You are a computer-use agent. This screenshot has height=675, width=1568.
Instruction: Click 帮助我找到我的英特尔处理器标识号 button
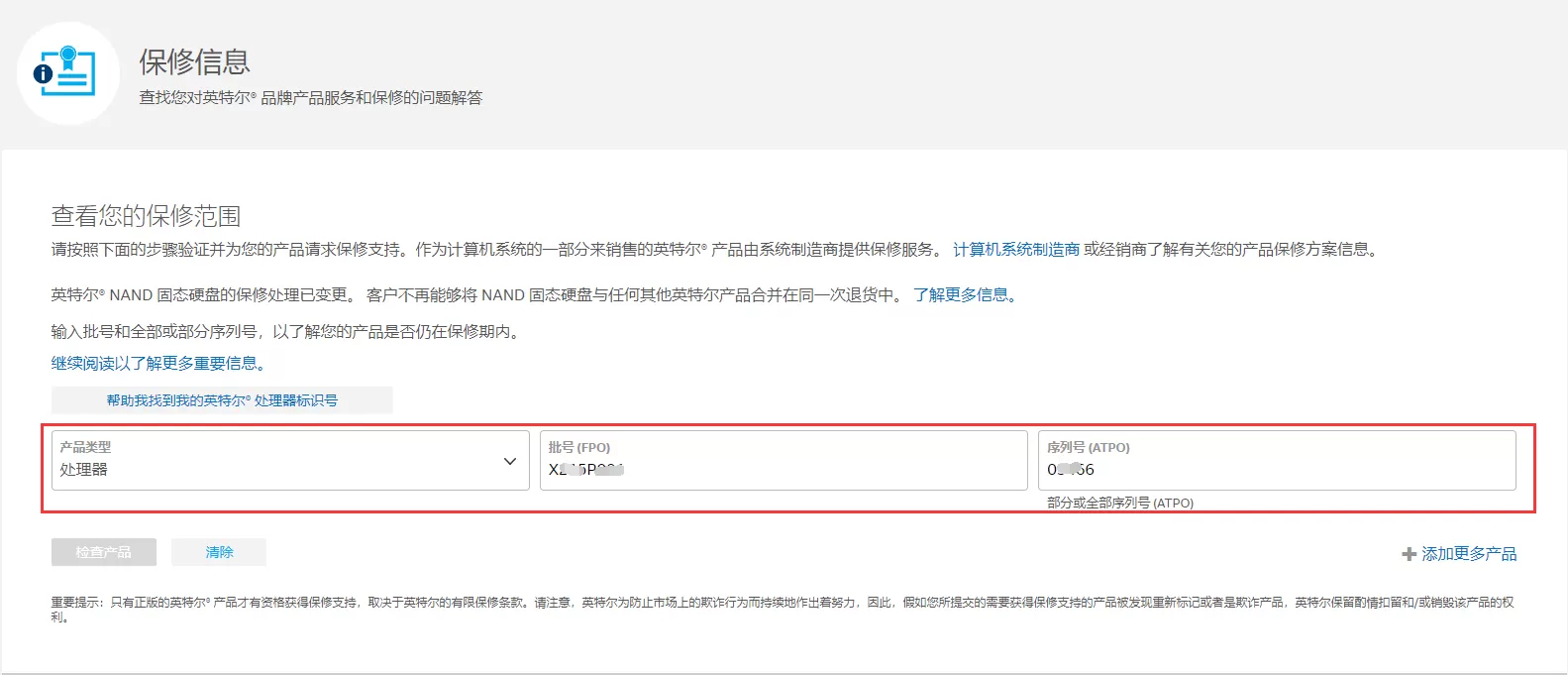click(x=222, y=400)
